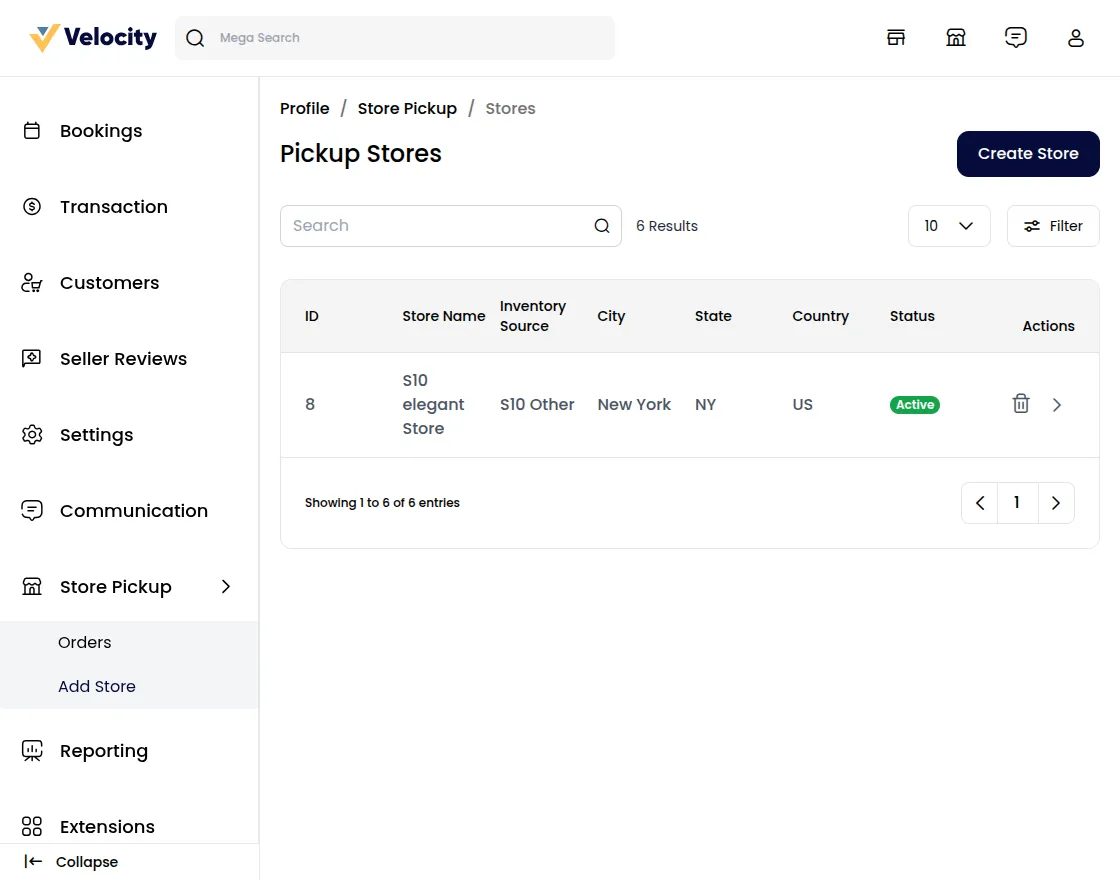
Task: Click the Store Pickup sidebar icon
Action: coord(31,586)
